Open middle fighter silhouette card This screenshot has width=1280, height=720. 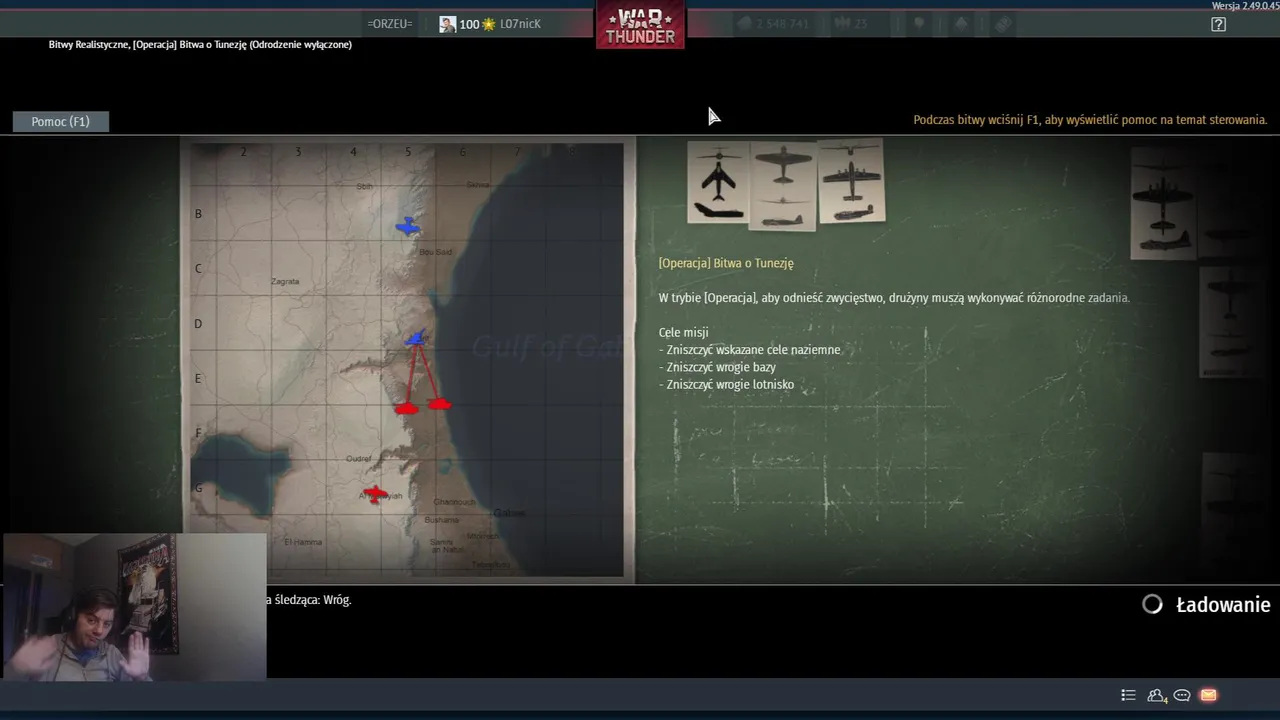783,186
